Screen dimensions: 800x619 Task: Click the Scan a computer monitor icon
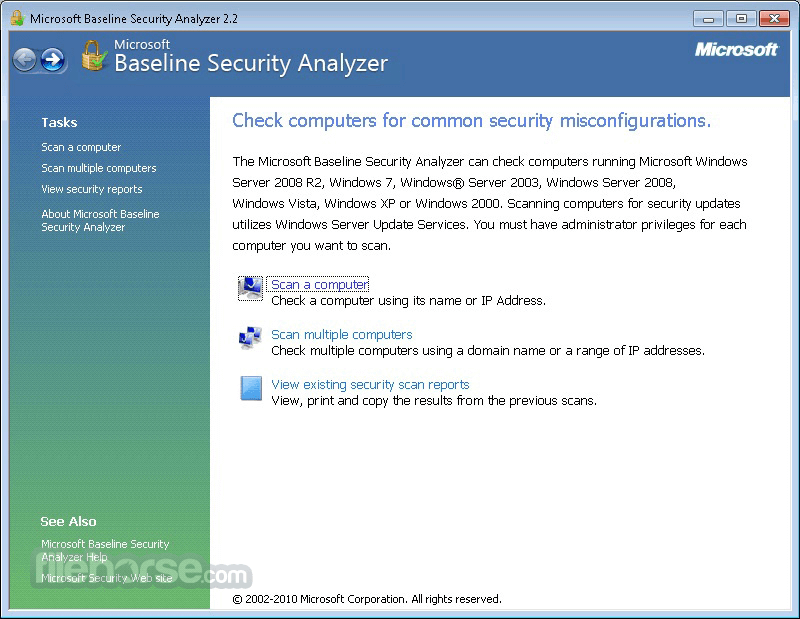pyautogui.click(x=251, y=288)
